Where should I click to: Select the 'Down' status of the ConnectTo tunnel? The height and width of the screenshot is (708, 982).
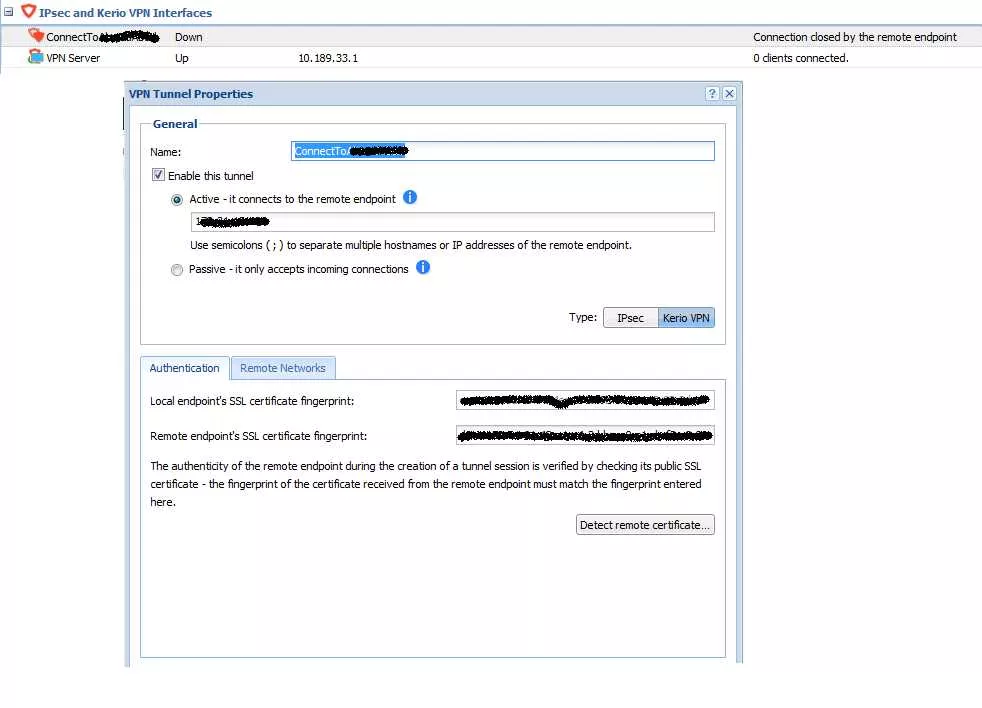[x=189, y=37]
